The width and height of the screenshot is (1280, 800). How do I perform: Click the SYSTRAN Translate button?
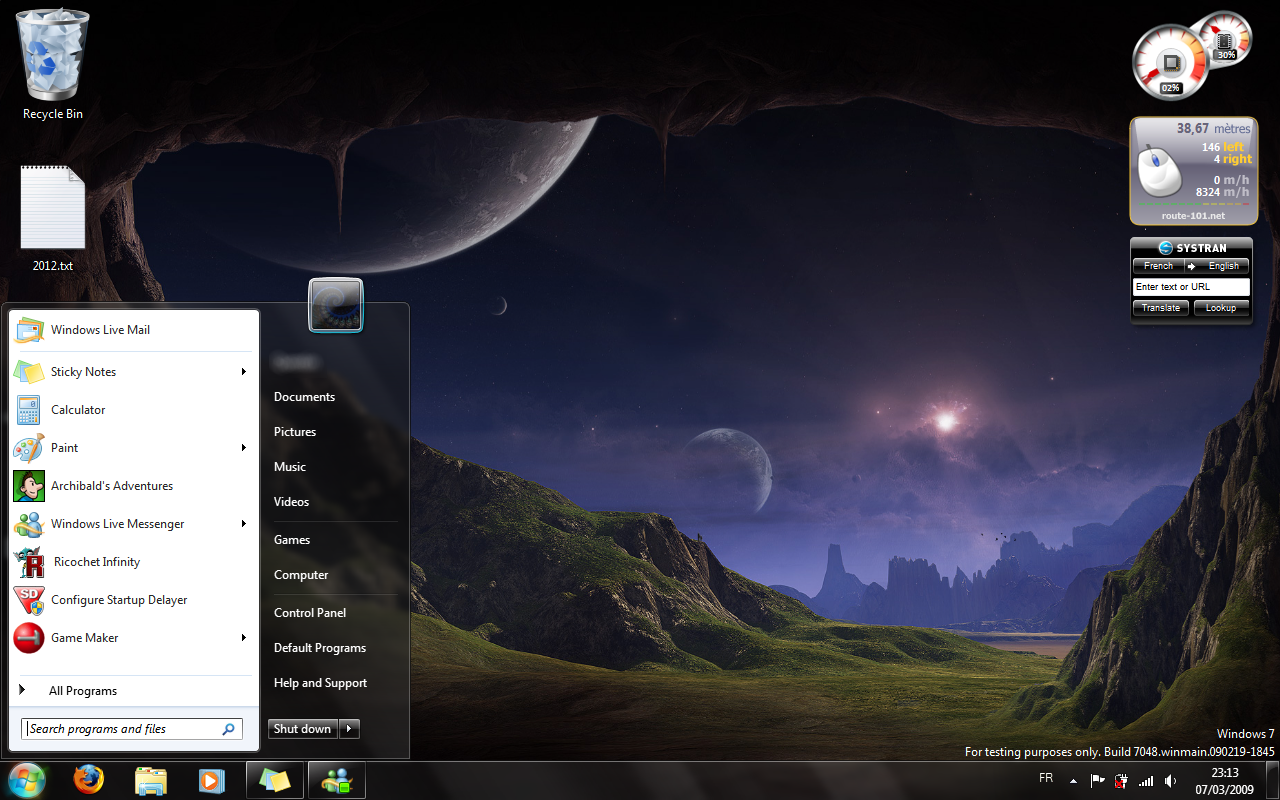tap(1161, 308)
